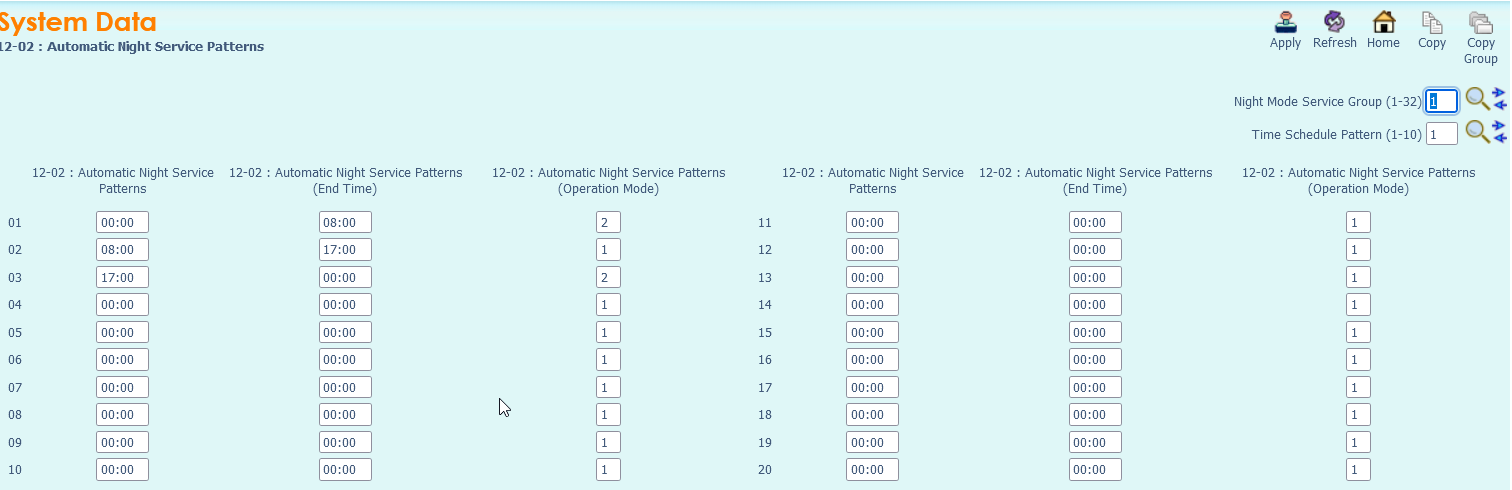Click the Apply stamp icon
Viewport: 1512px width, 490px height.
point(1285,22)
